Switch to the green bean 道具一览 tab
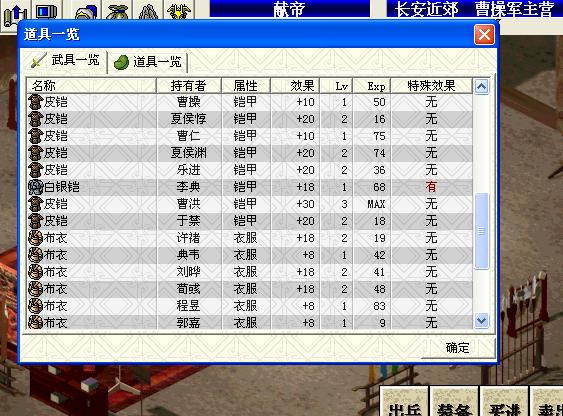 coord(148,62)
